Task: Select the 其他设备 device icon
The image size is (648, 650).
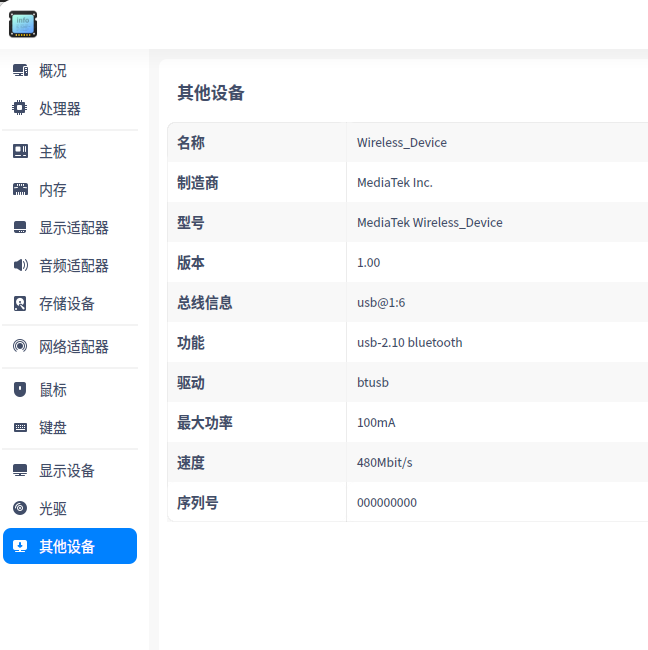Action: 20,546
